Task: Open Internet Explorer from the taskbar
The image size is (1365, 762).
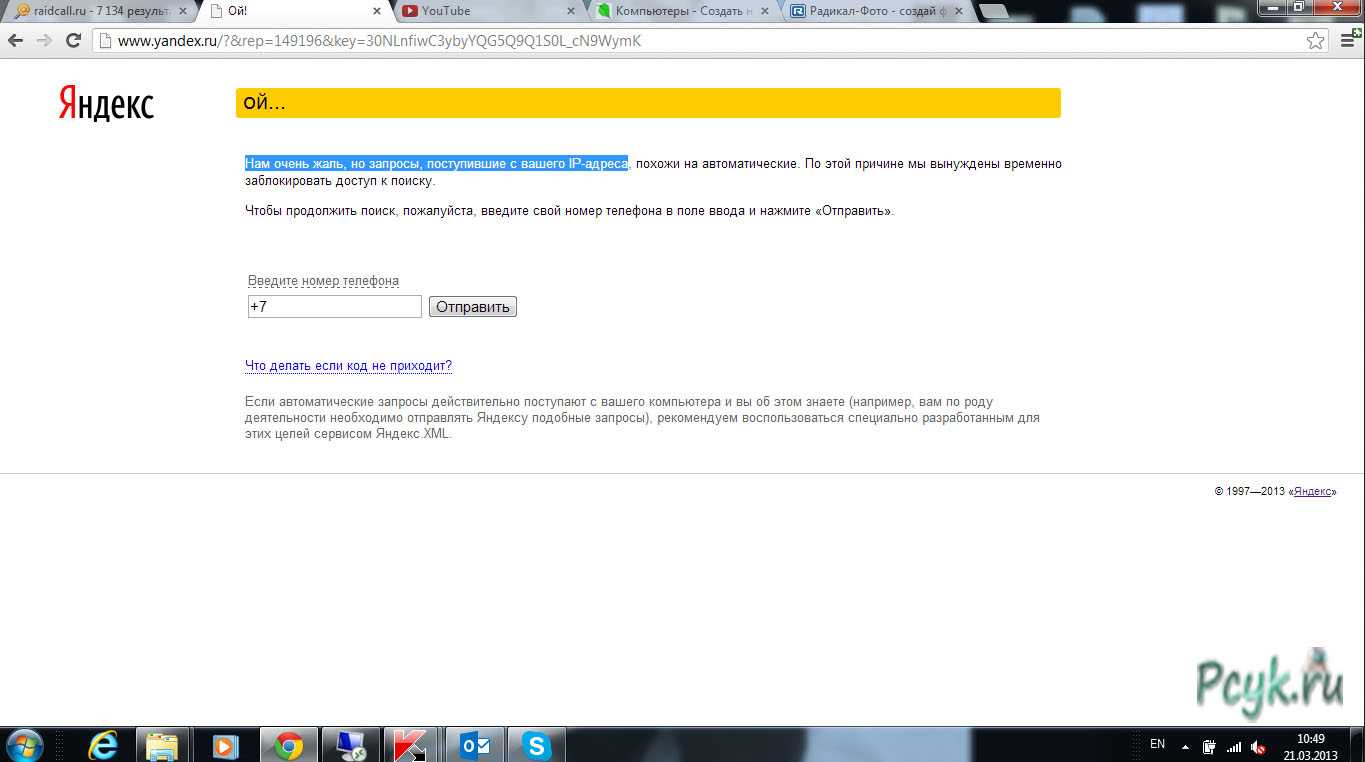Action: [x=102, y=746]
